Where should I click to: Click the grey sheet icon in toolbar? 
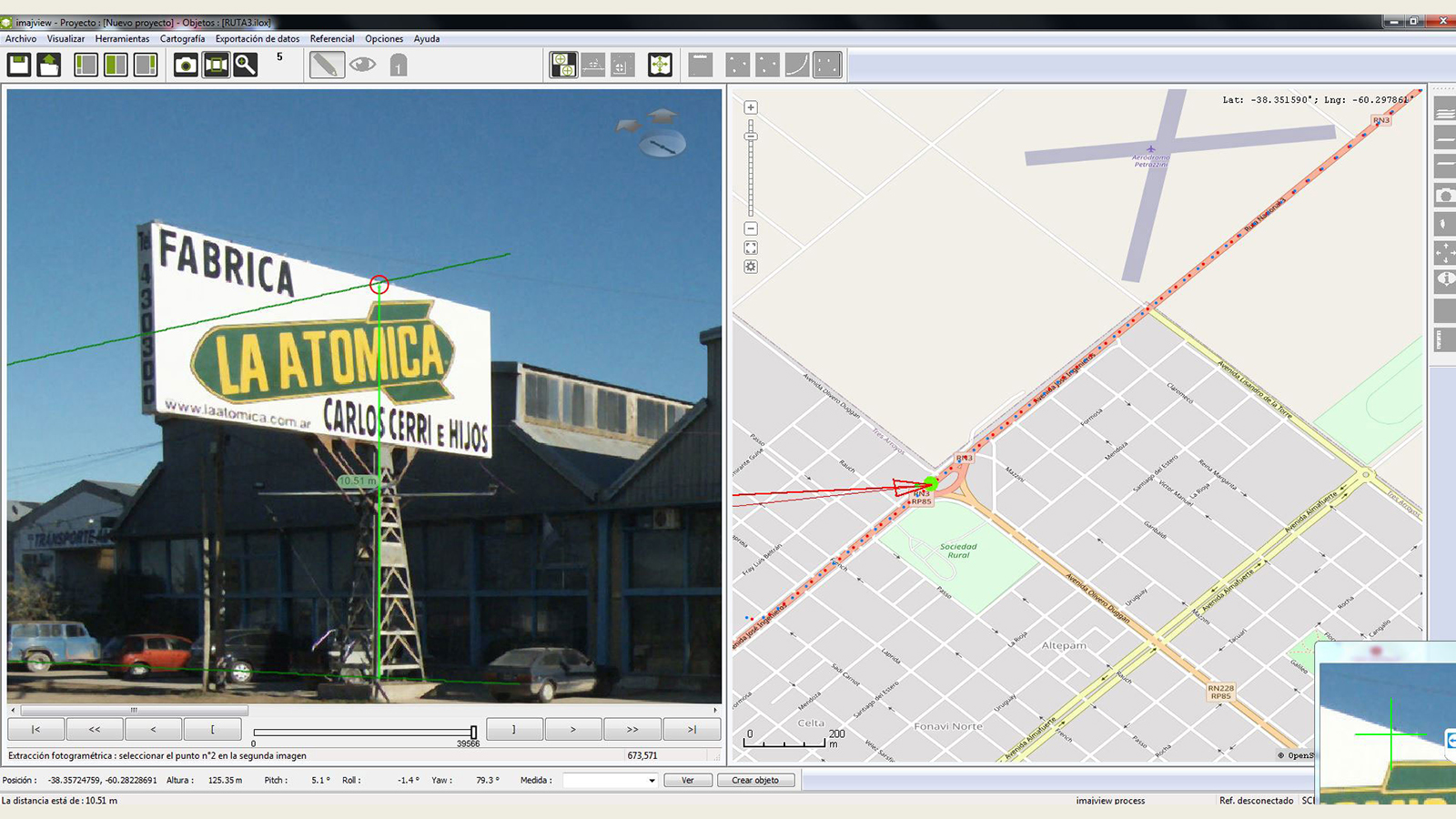pos(701,65)
